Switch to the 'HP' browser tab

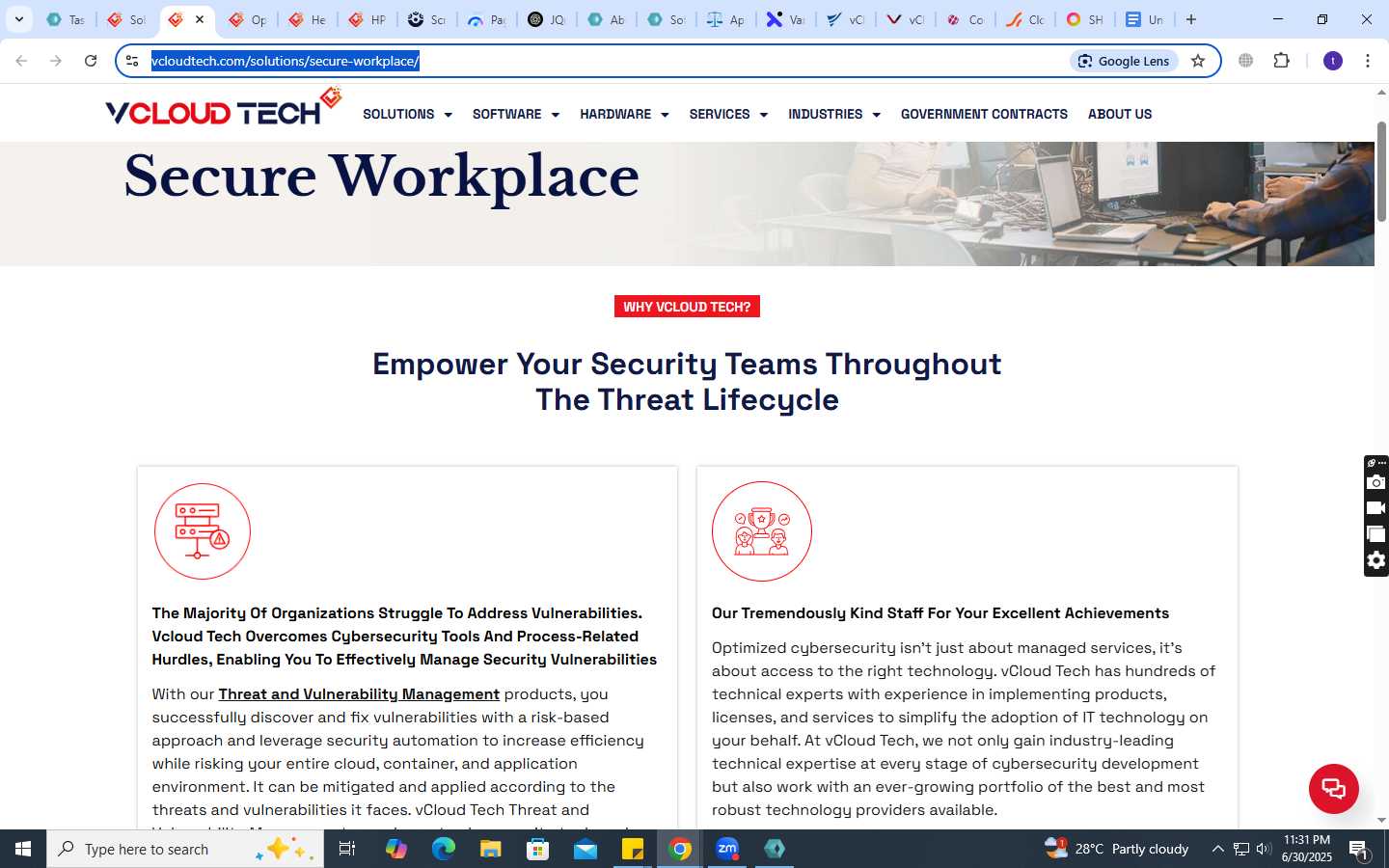pyautogui.click(x=367, y=19)
